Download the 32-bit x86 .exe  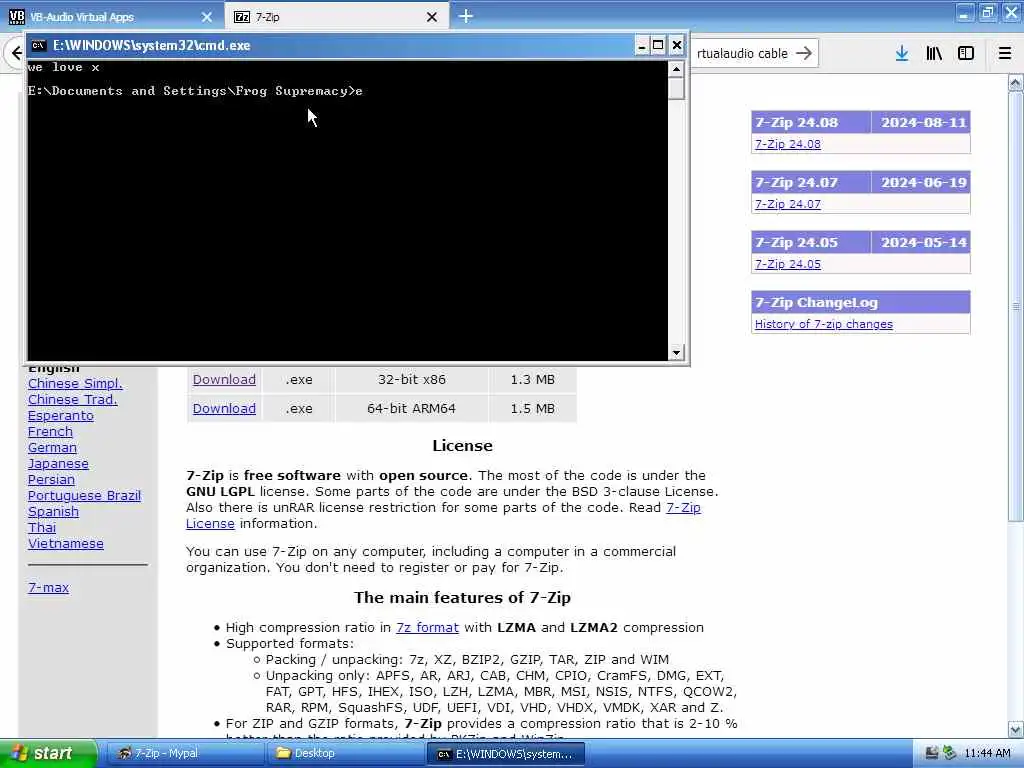point(224,379)
